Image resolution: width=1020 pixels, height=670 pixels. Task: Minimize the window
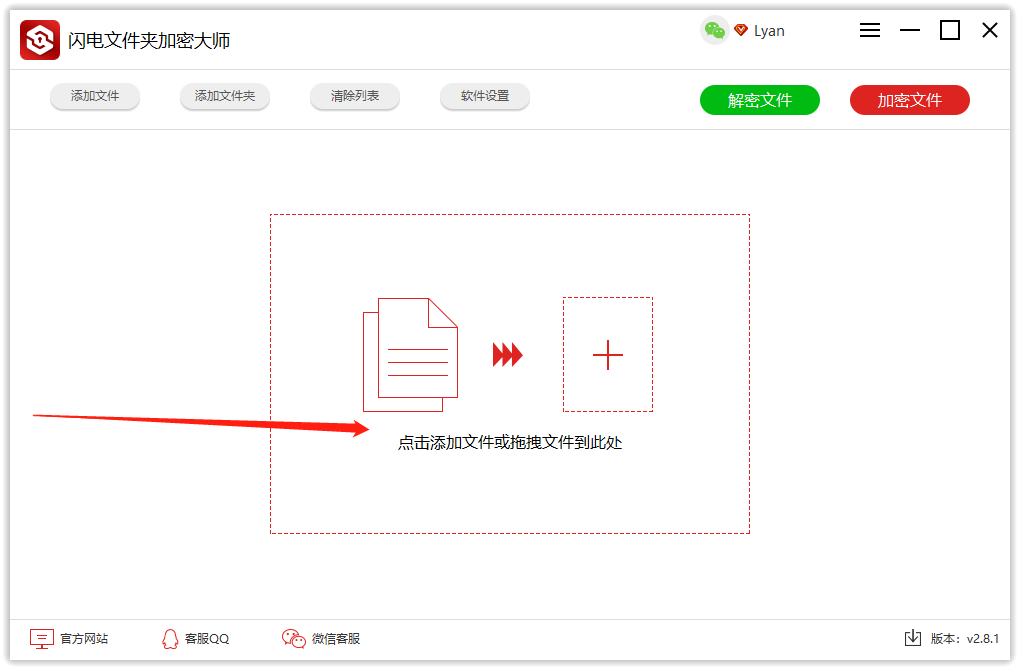[910, 31]
